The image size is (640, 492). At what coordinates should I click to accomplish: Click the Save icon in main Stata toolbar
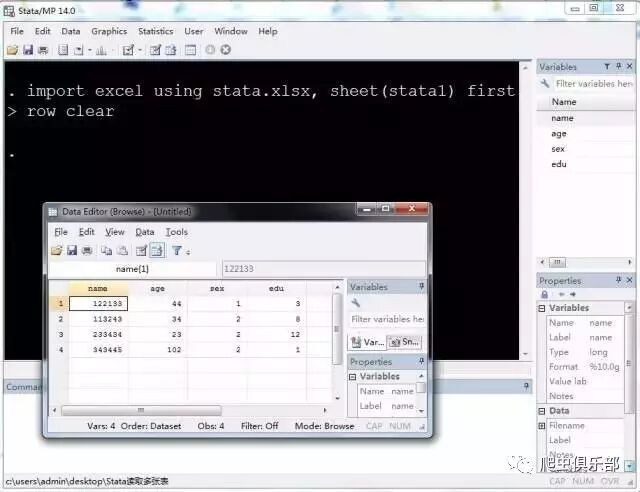click(28, 50)
